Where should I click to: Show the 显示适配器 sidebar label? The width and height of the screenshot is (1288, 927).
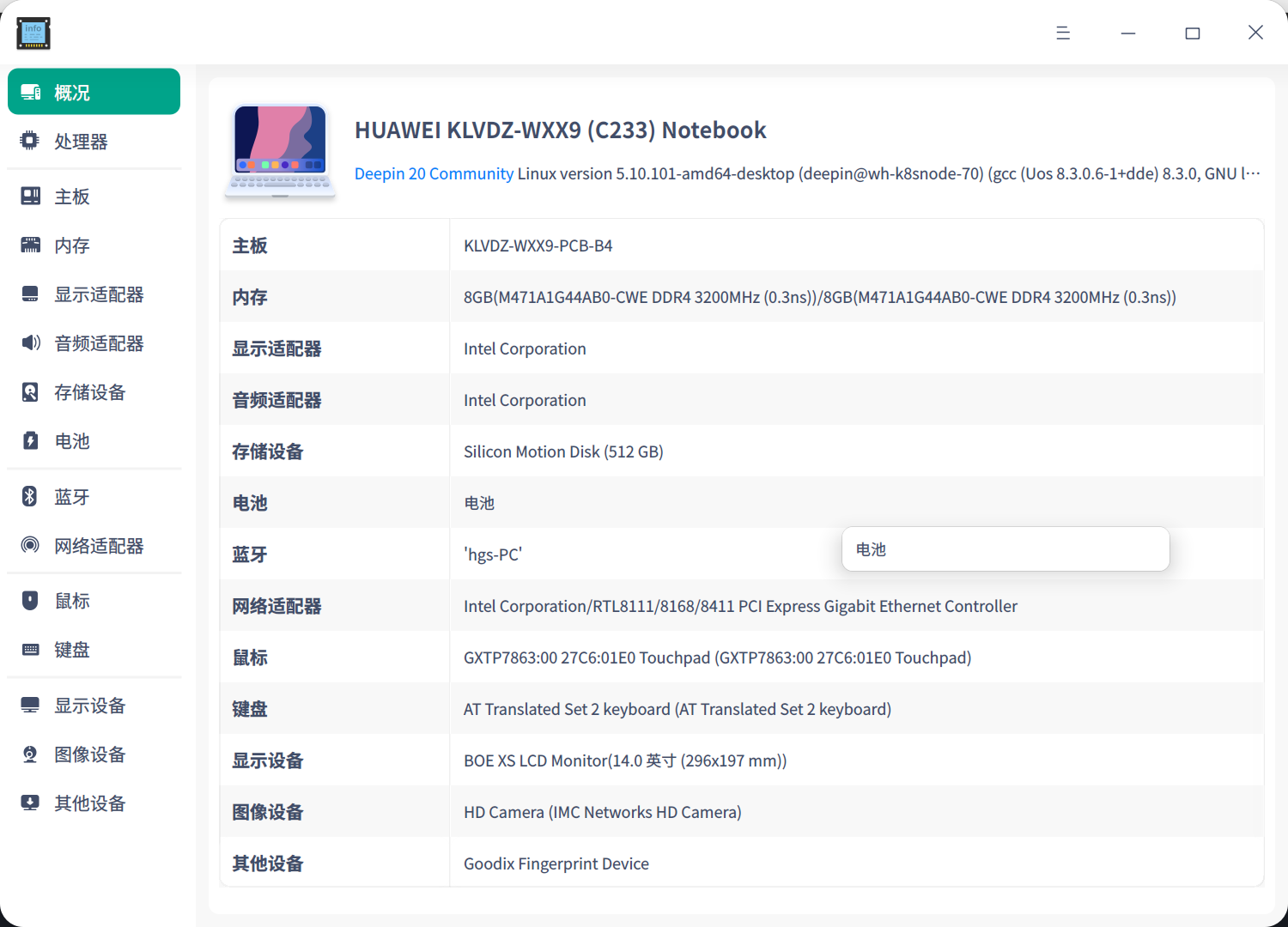point(99,294)
